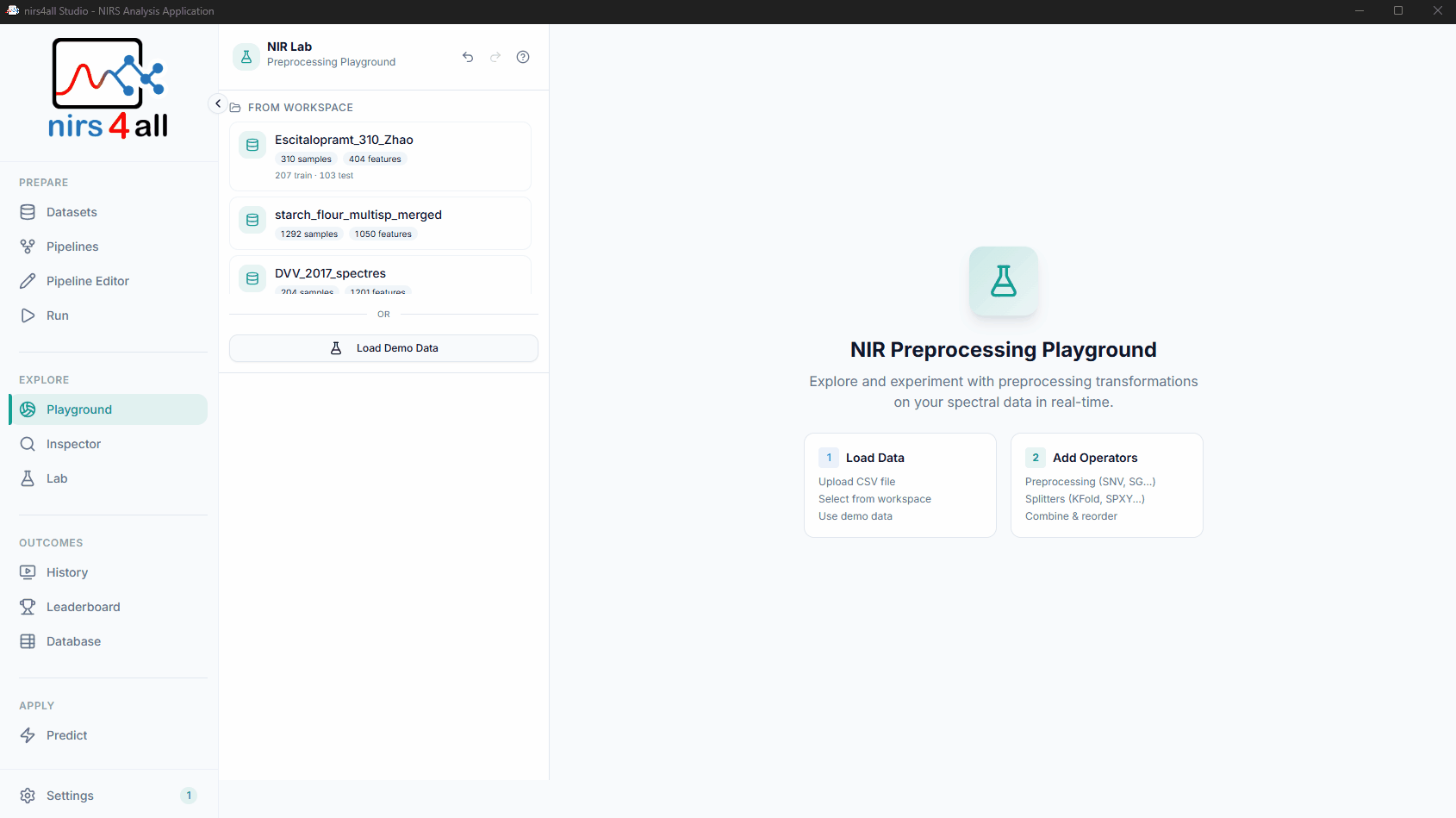Select Playground in the sidebar
This screenshot has width=1456, height=818.
tap(108, 409)
